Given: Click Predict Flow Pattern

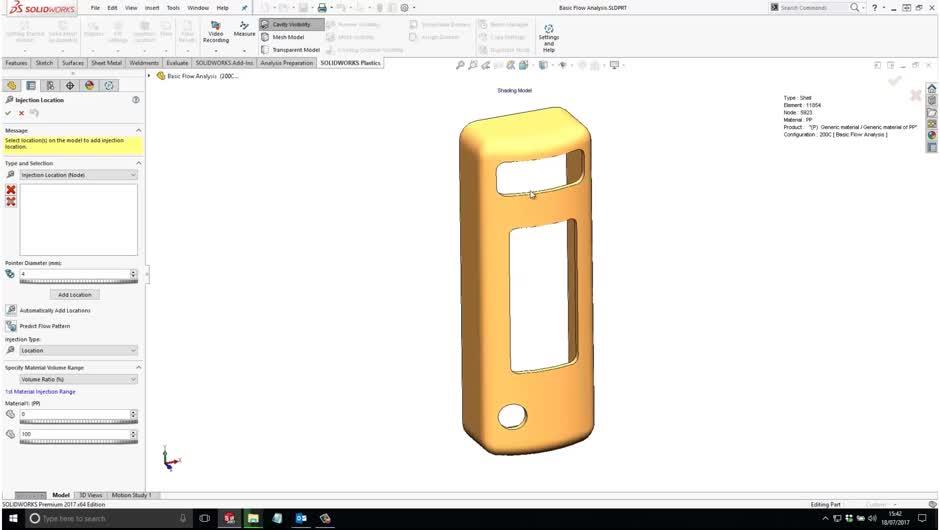Looking at the screenshot, I should coord(44,326).
